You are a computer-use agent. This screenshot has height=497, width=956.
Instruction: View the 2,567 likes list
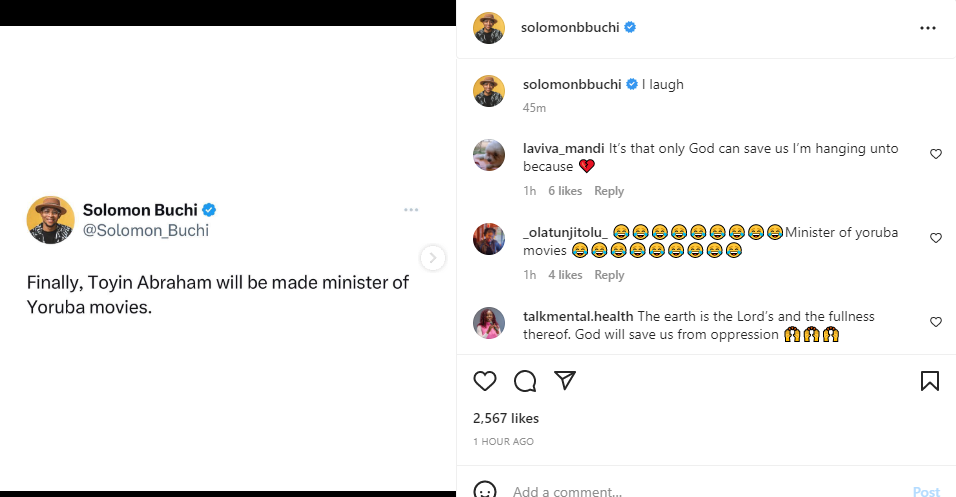pyautogui.click(x=505, y=418)
